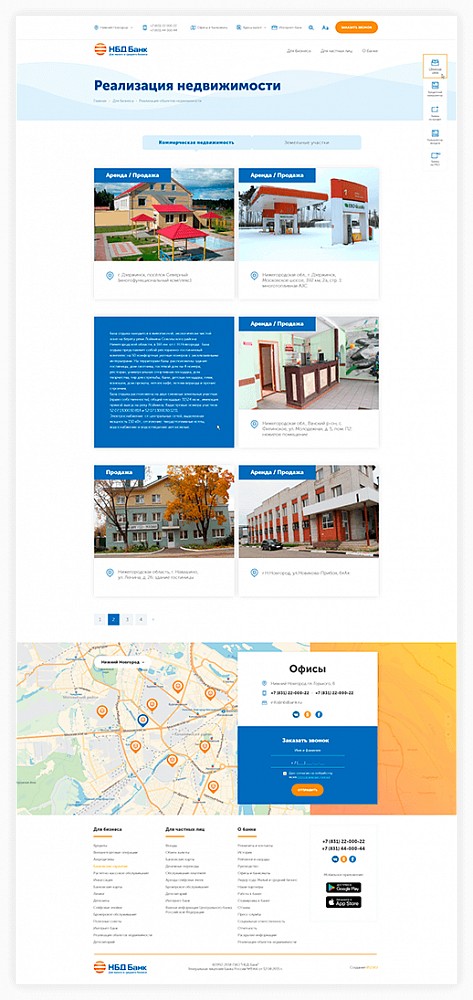Expand the currency rates dropdown in header
This screenshot has width=473, height=1000.
point(251,27)
